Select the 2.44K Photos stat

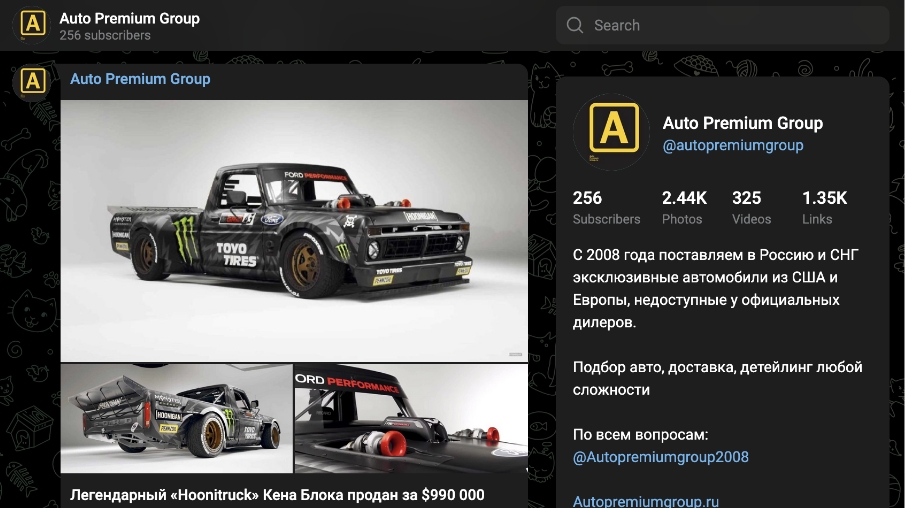tap(684, 208)
